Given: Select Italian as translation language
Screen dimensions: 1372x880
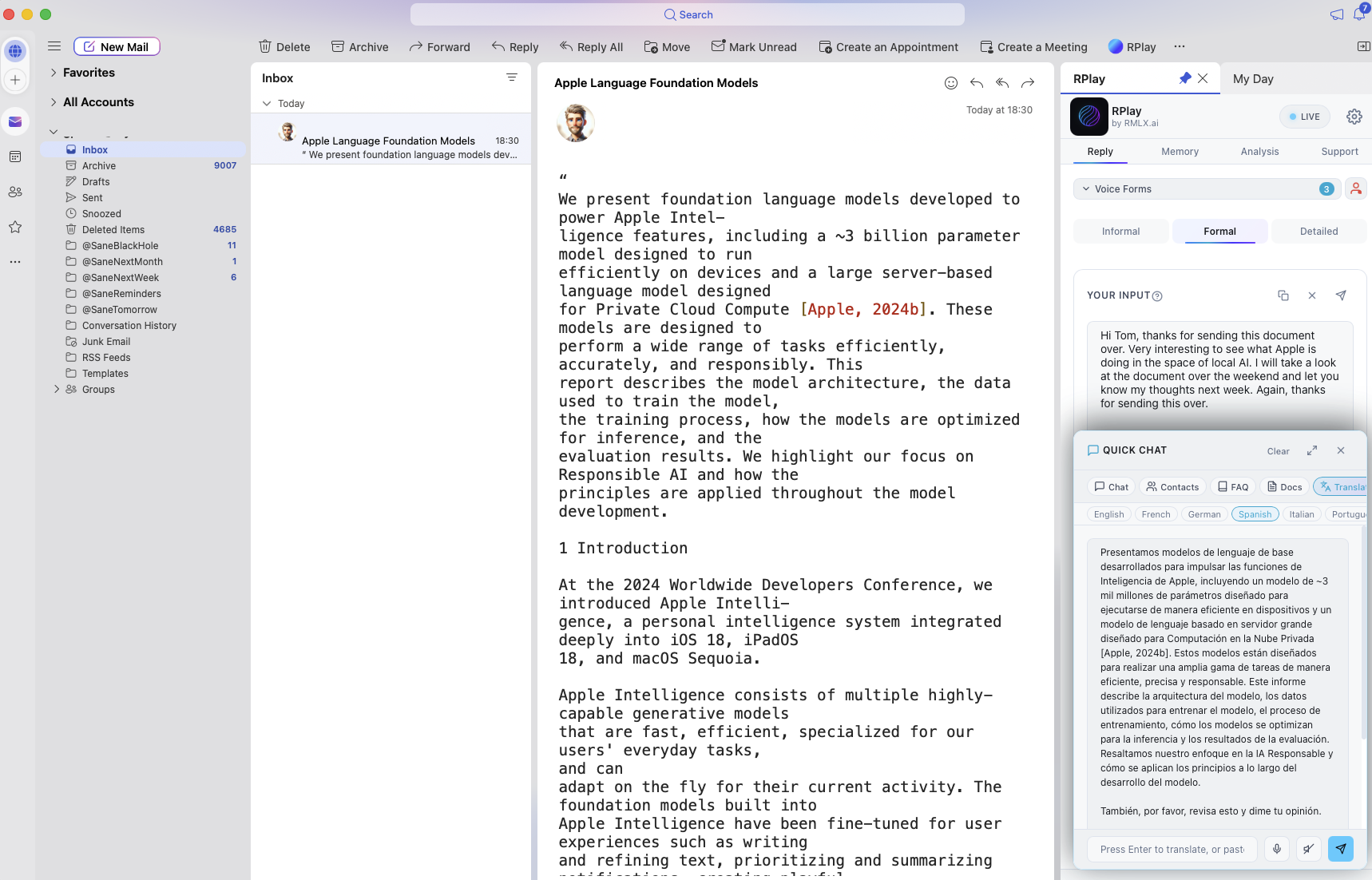Looking at the screenshot, I should (1302, 513).
